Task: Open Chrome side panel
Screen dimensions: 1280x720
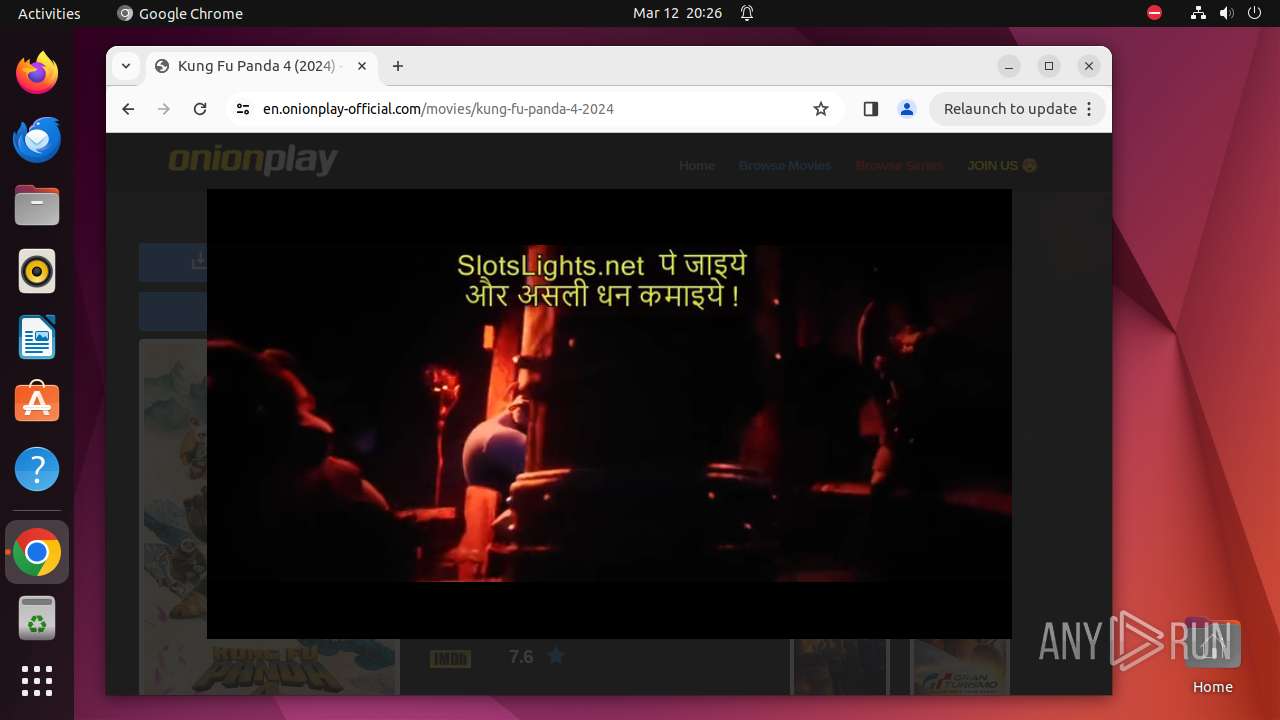Action: click(x=870, y=109)
